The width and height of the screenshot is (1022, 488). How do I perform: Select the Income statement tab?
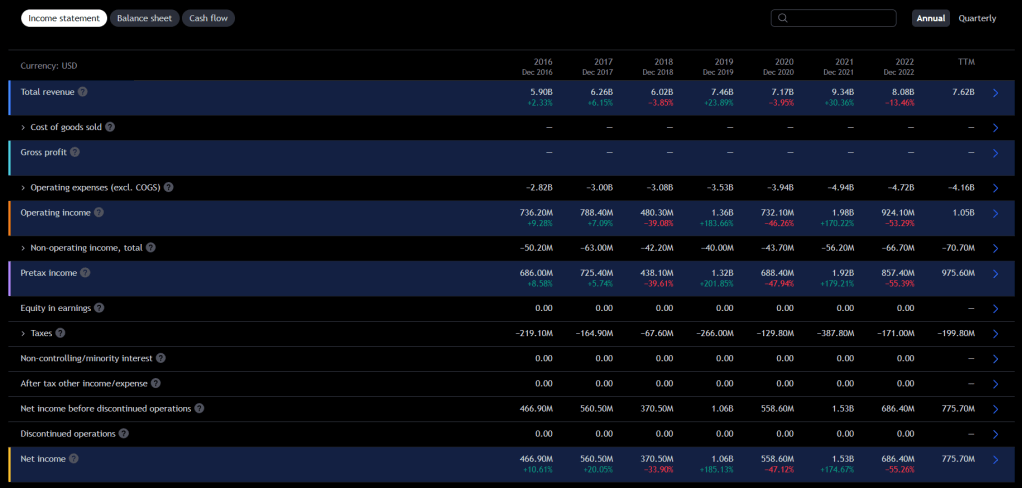(64, 18)
